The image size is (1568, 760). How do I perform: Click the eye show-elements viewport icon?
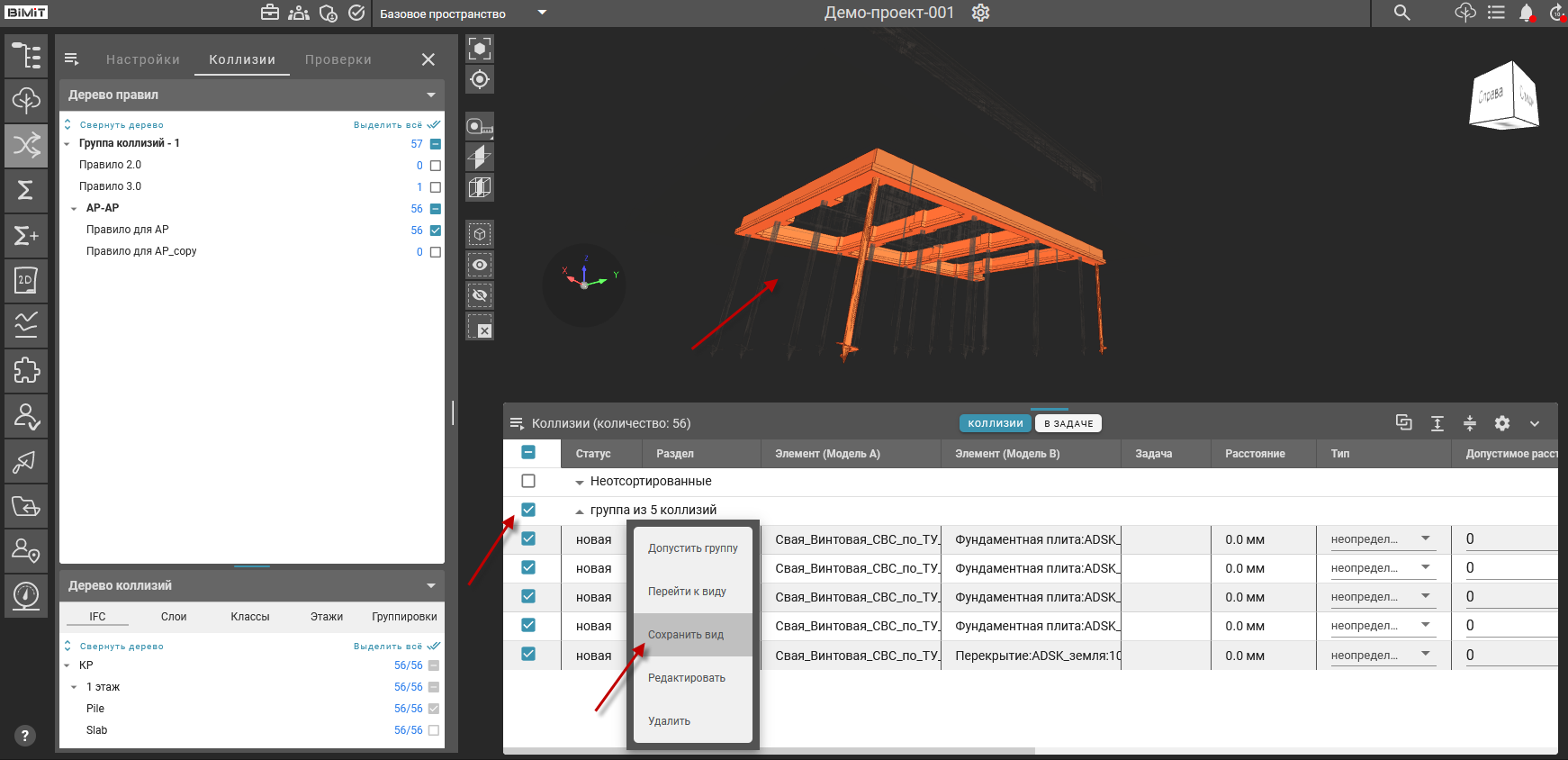pos(480,265)
